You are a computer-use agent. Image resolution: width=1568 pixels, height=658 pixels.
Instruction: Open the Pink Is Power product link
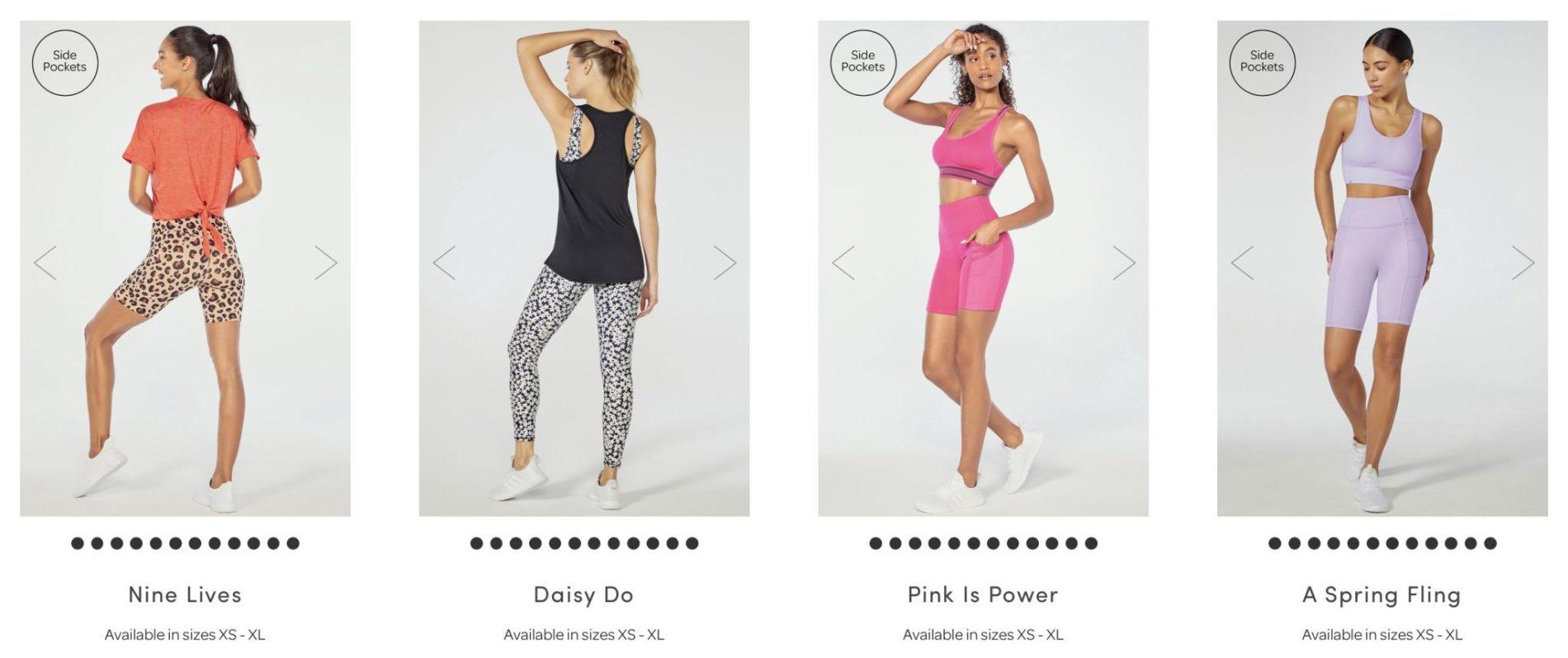coord(983,594)
